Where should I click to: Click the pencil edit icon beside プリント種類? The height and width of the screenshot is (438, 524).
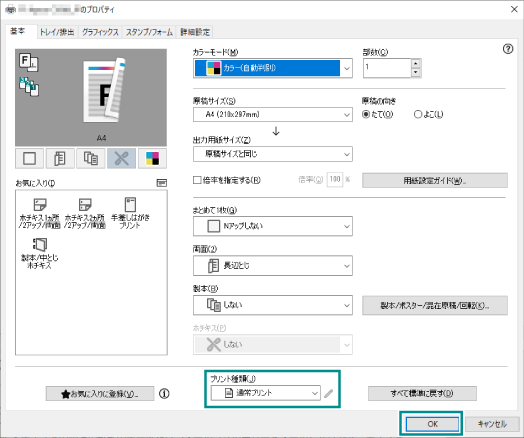point(329,393)
